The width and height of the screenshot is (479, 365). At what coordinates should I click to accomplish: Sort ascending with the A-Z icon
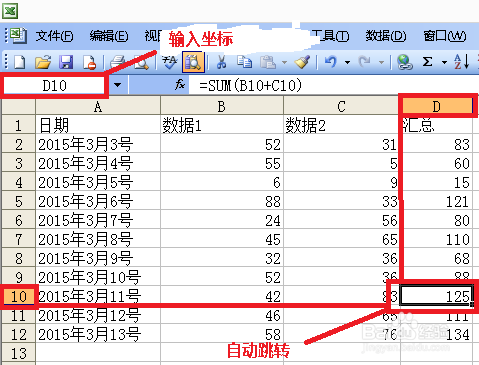click(461, 62)
